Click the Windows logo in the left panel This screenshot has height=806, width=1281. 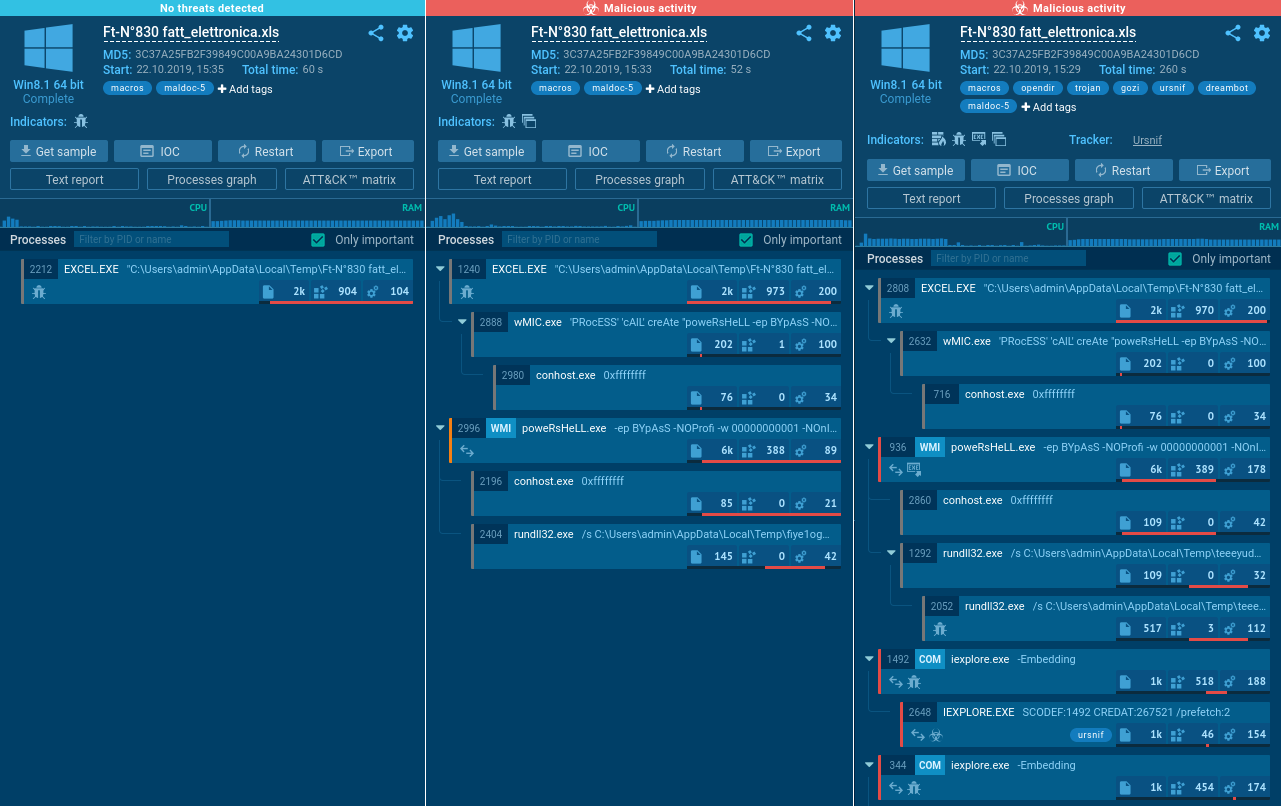click(48, 49)
